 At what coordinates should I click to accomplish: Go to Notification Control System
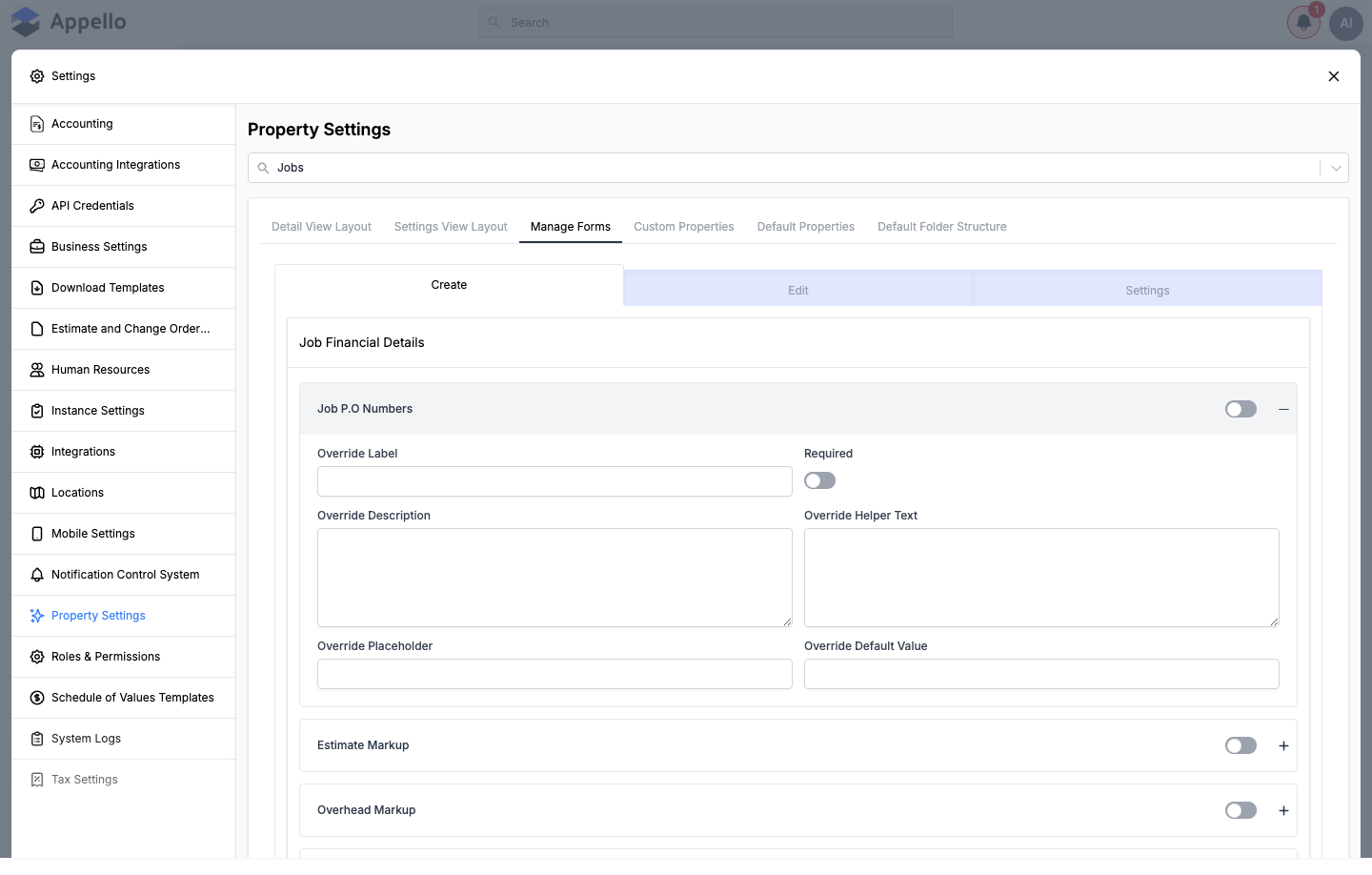click(x=124, y=575)
